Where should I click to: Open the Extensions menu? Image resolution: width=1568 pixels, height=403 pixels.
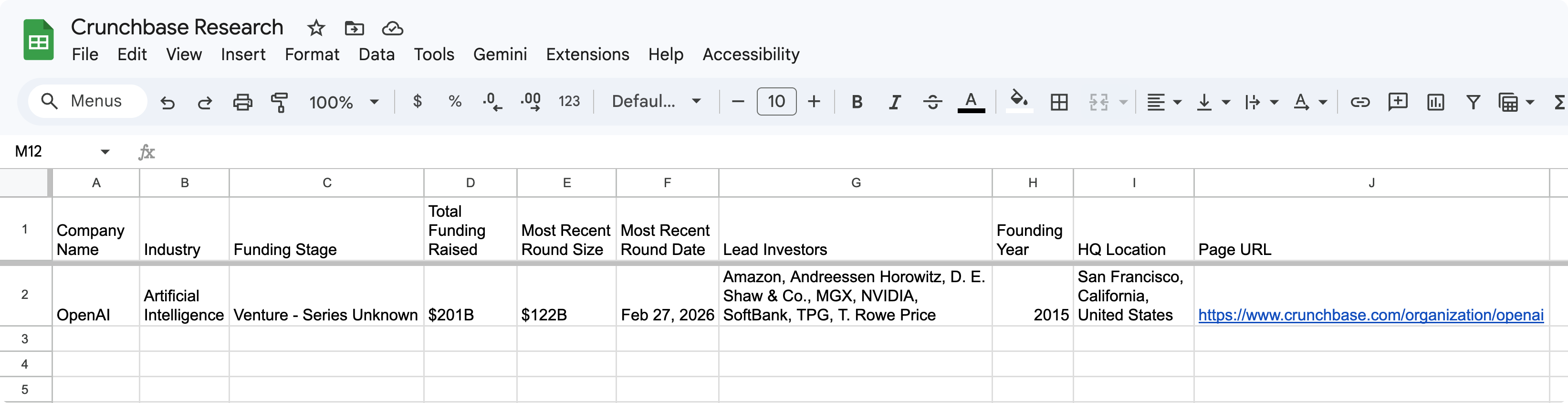(587, 55)
